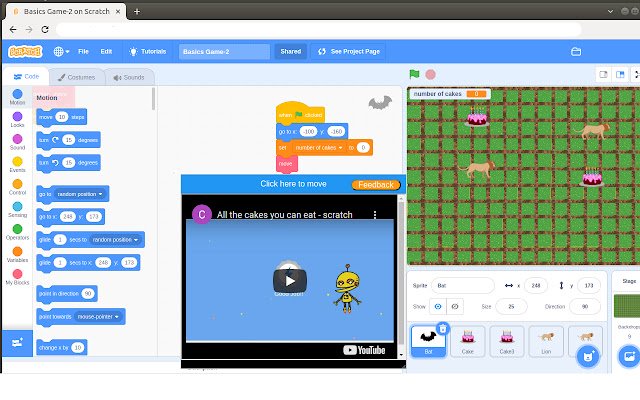Select the Lion sprite thumbnail
Screen dimensions: 640x400
pos(546,341)
